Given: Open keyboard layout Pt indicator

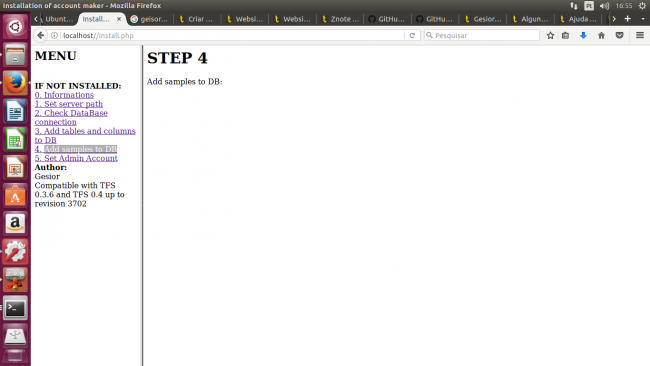Looking at the screenshot, I should pyautogui.click(x=589, y=5).
